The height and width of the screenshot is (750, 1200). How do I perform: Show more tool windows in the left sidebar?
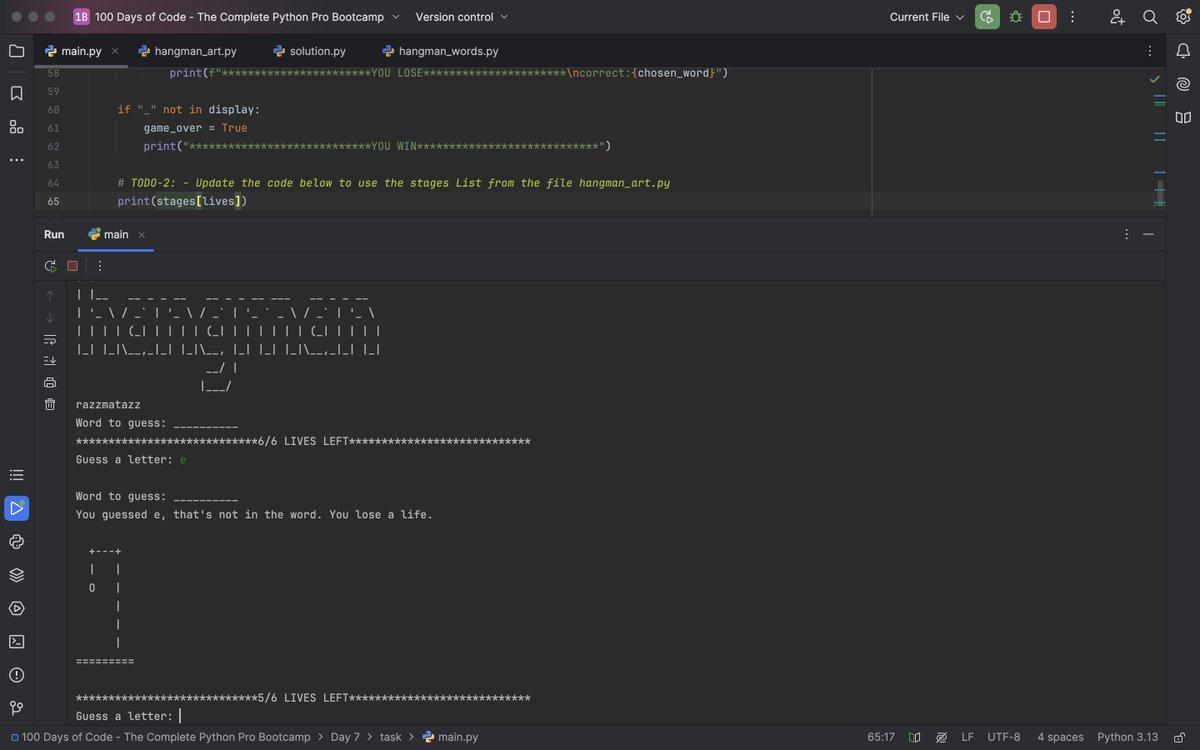click(16, 160)
